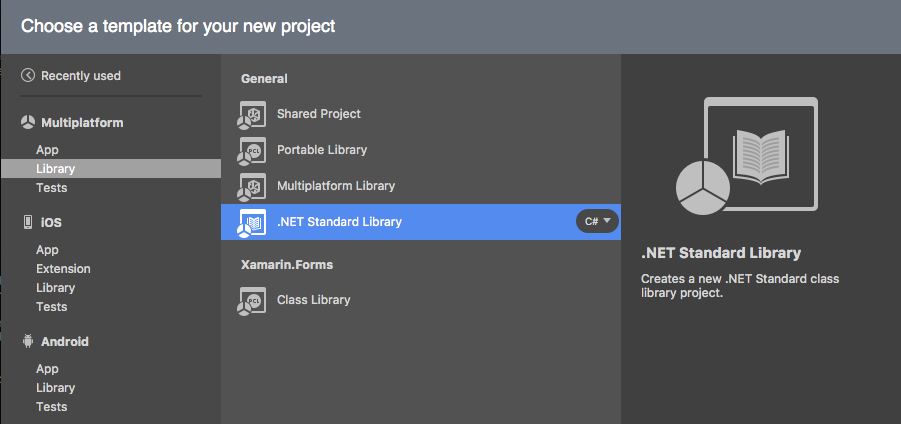Select Tests under Multiplatform
The width and height of the screenshot is (901, 424).
click(x=52, y=188)
